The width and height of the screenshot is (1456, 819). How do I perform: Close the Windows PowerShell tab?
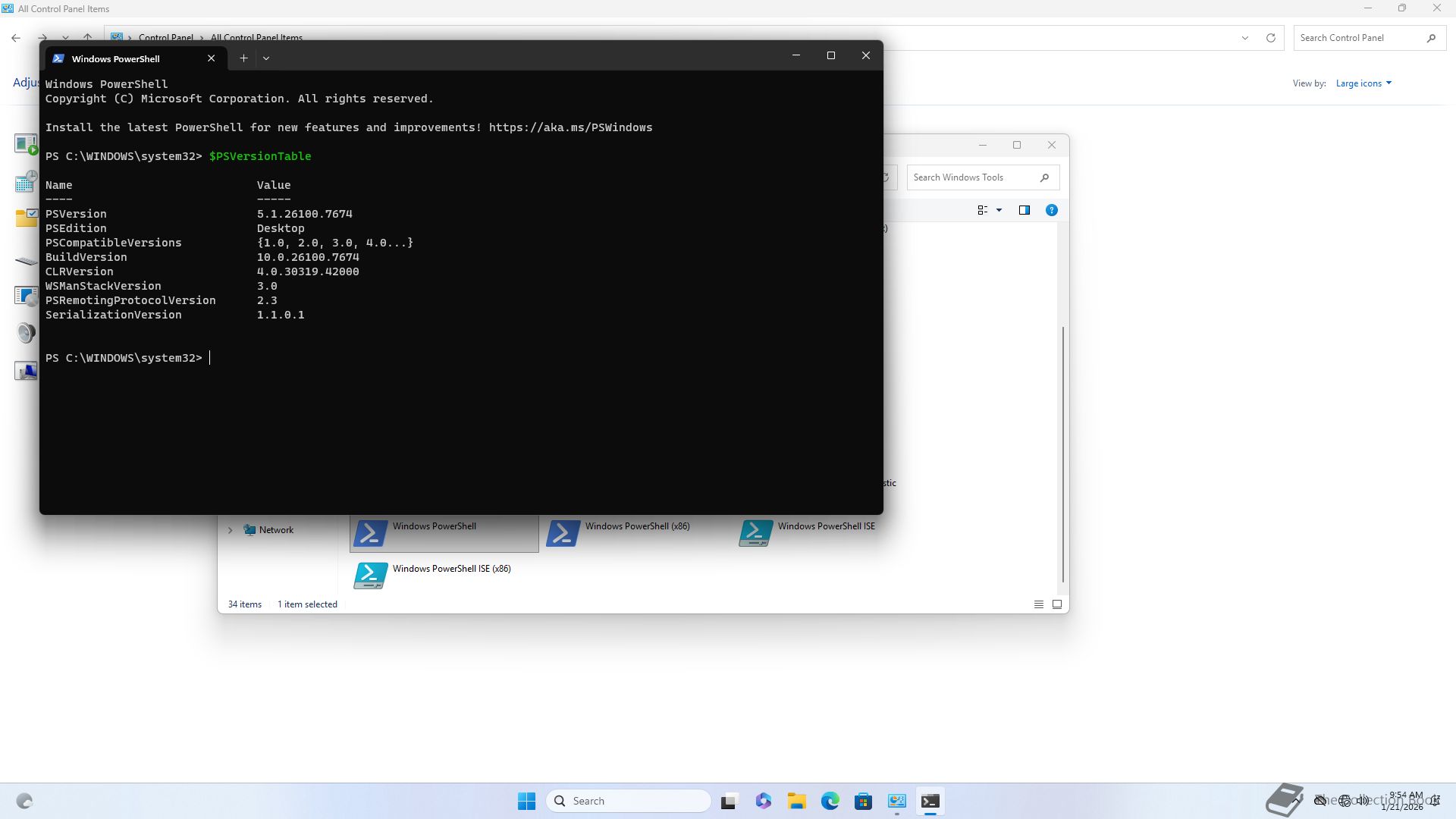(212, 58)
